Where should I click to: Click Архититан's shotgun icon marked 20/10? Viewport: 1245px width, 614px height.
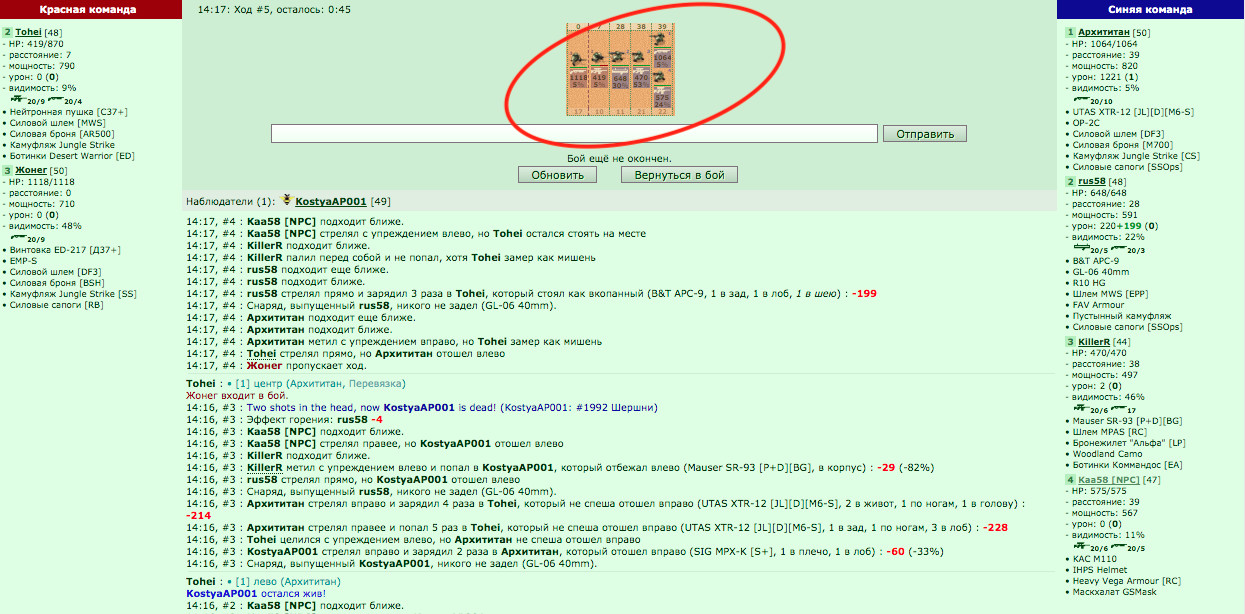pyautogui.click(x=1082, y=99)
